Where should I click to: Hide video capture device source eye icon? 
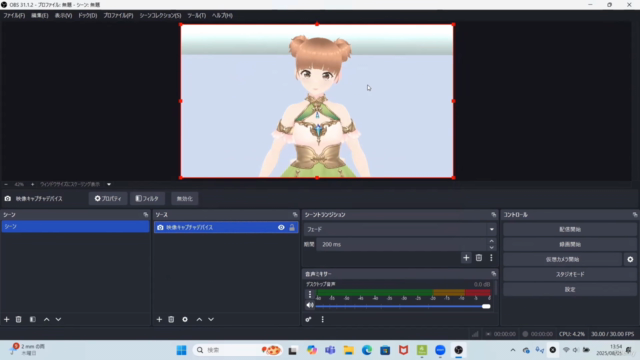[x=281, y=227]
